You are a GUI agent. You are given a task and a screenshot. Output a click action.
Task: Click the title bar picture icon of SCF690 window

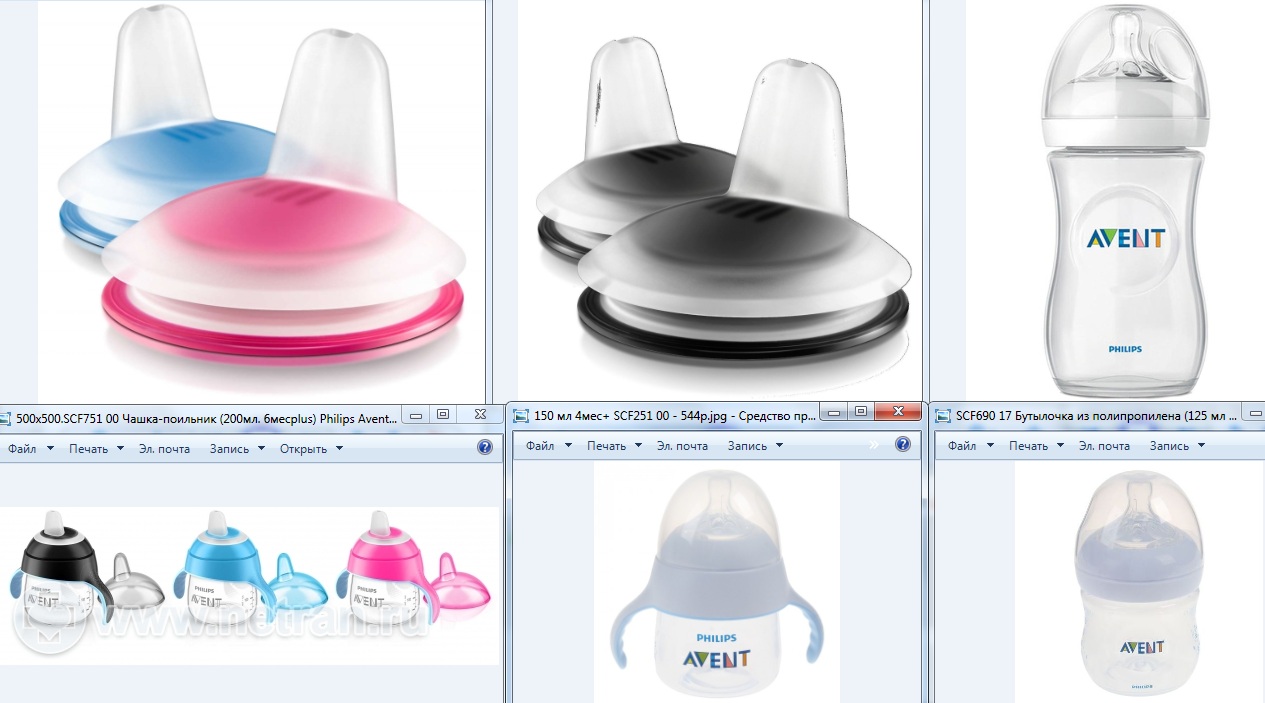point(943,415)
